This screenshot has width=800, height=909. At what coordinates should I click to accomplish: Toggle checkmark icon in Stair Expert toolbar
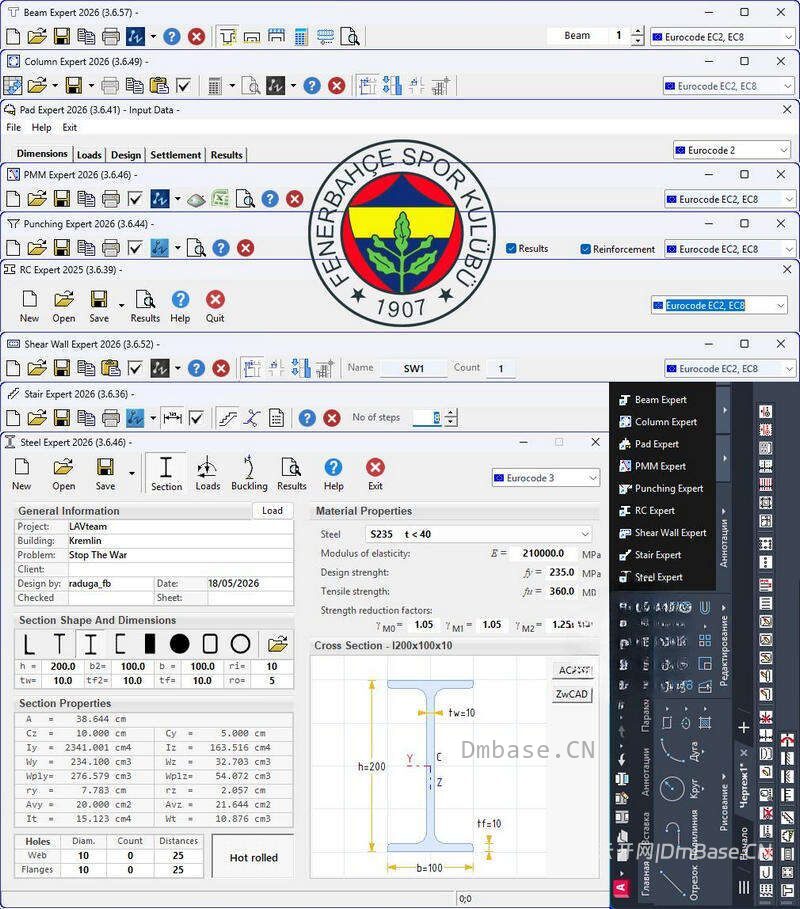tap(196, 417)
